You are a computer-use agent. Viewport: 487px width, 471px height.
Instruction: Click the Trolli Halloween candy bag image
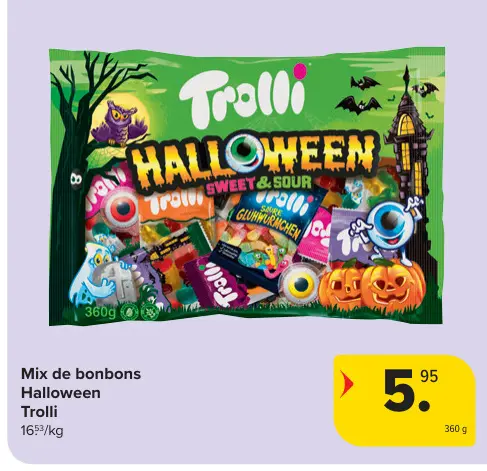pos(247,187)
